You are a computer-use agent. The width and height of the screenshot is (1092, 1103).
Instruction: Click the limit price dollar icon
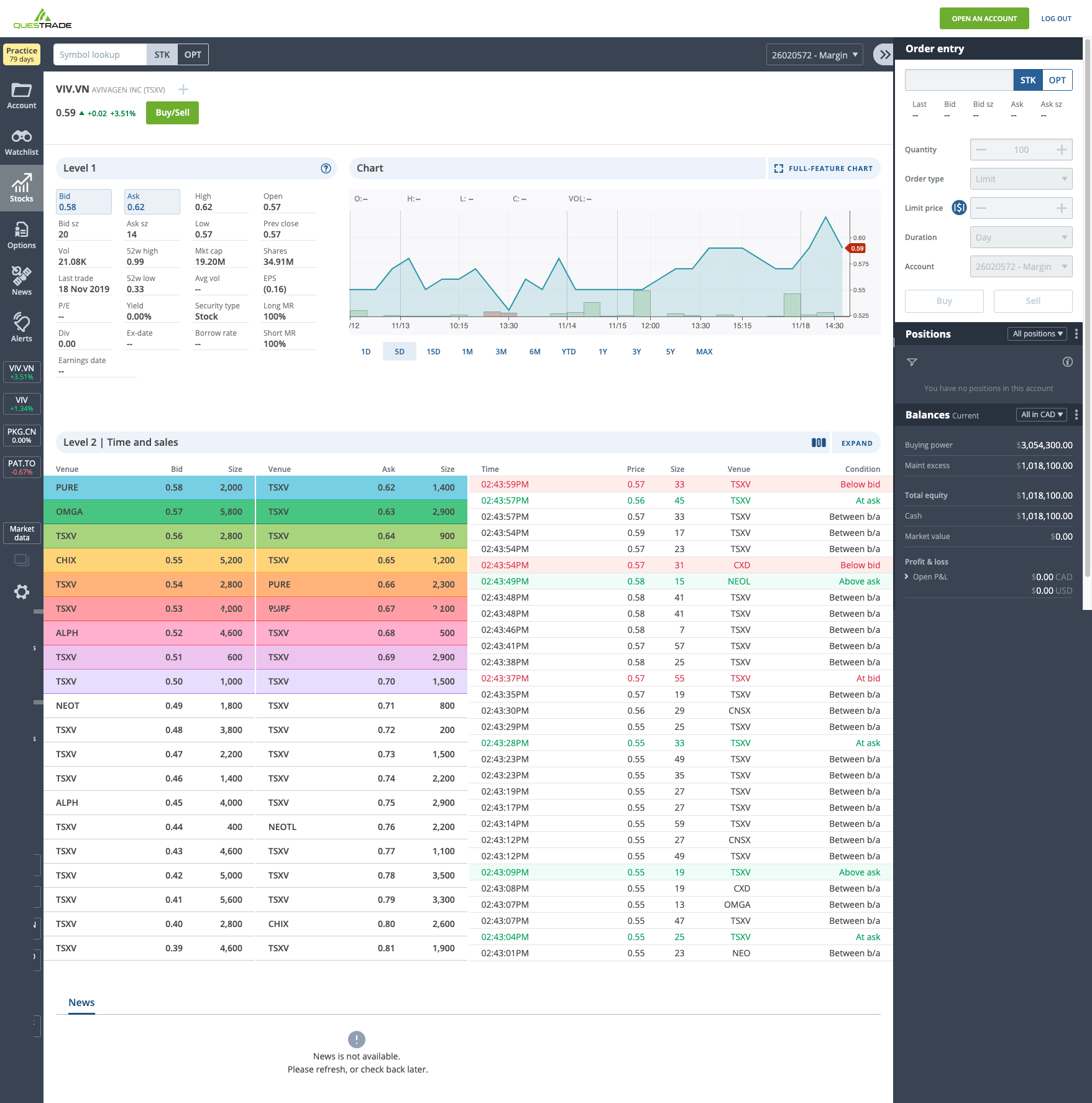pos(959,208)
